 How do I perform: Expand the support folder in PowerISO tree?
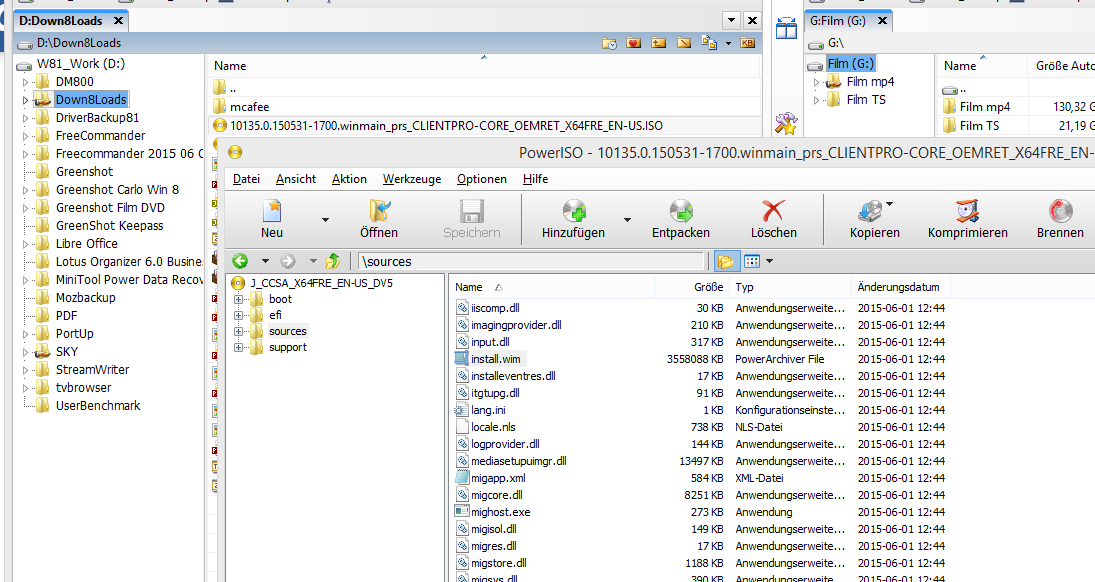click(239, 347)
